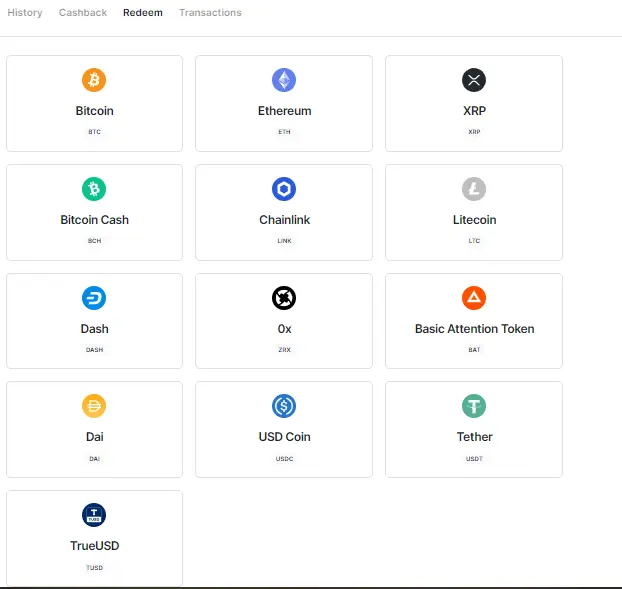
Task: Switch to the Cashback tab
Action: (83, 13)
